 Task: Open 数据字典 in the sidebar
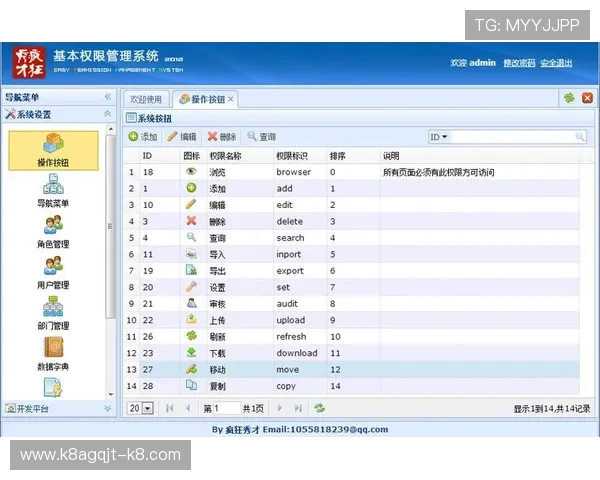tap(53, 354)
